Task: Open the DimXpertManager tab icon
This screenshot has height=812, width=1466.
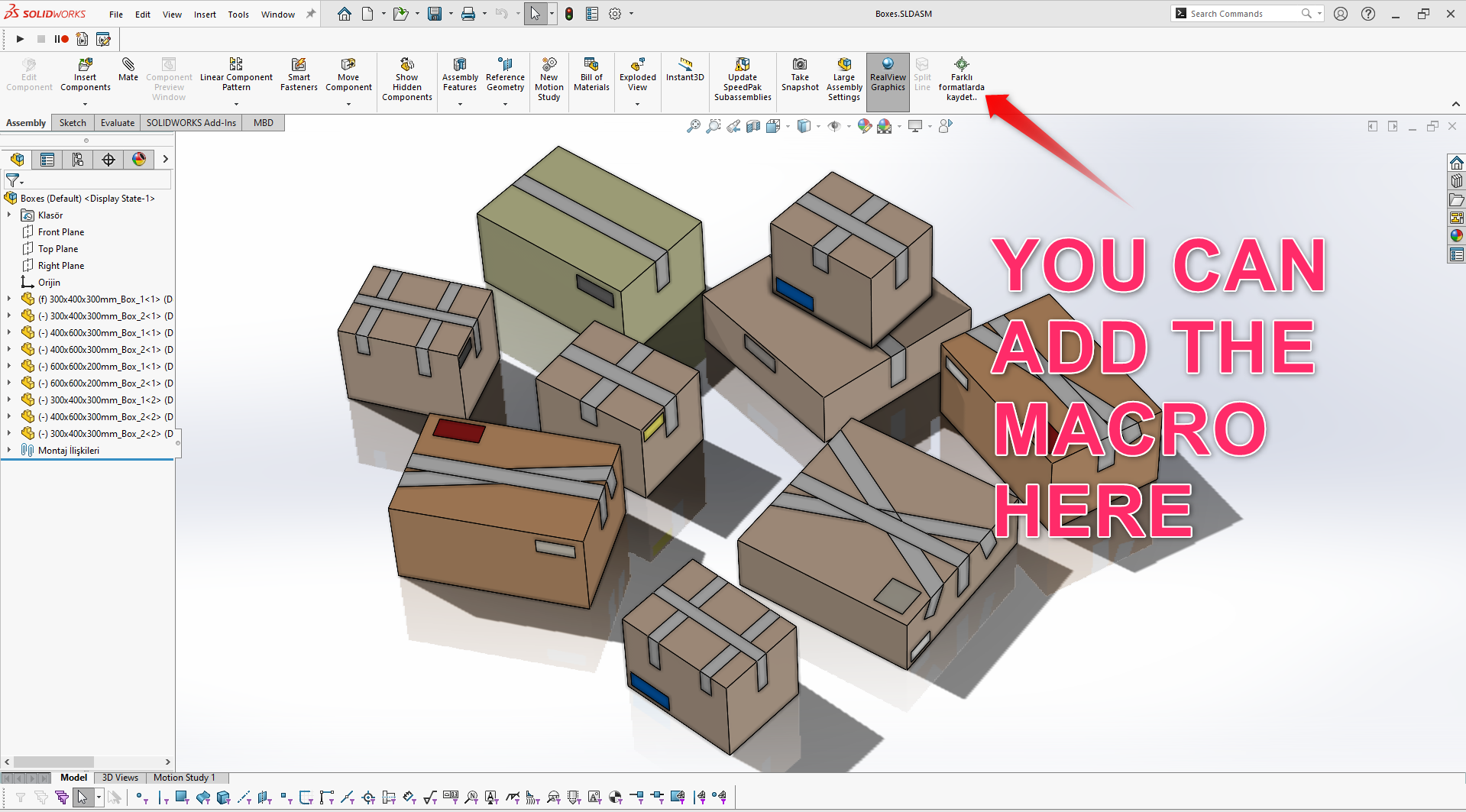Action: (x=108, y=159)
